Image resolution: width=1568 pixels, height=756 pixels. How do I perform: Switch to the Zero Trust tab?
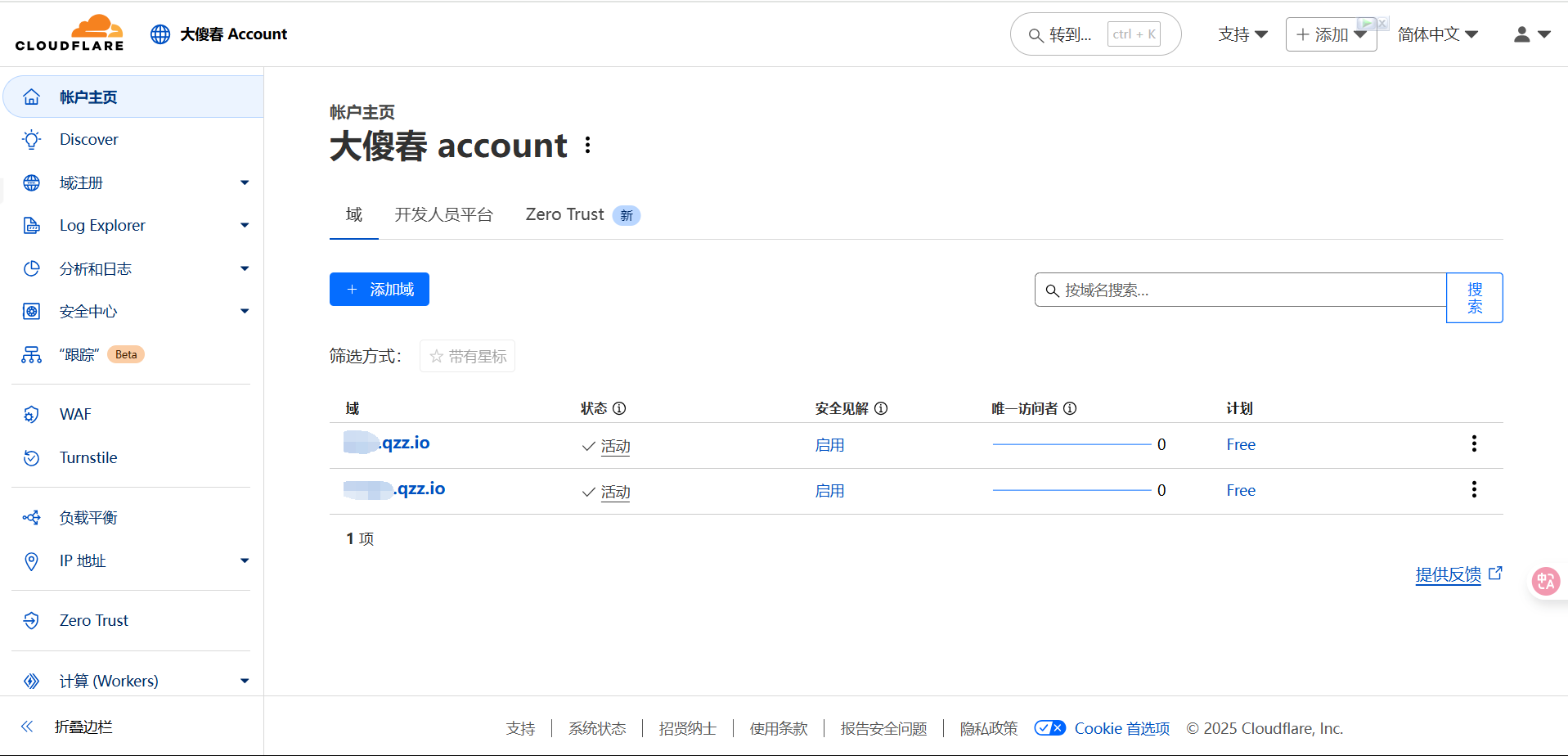coord(564,214)
